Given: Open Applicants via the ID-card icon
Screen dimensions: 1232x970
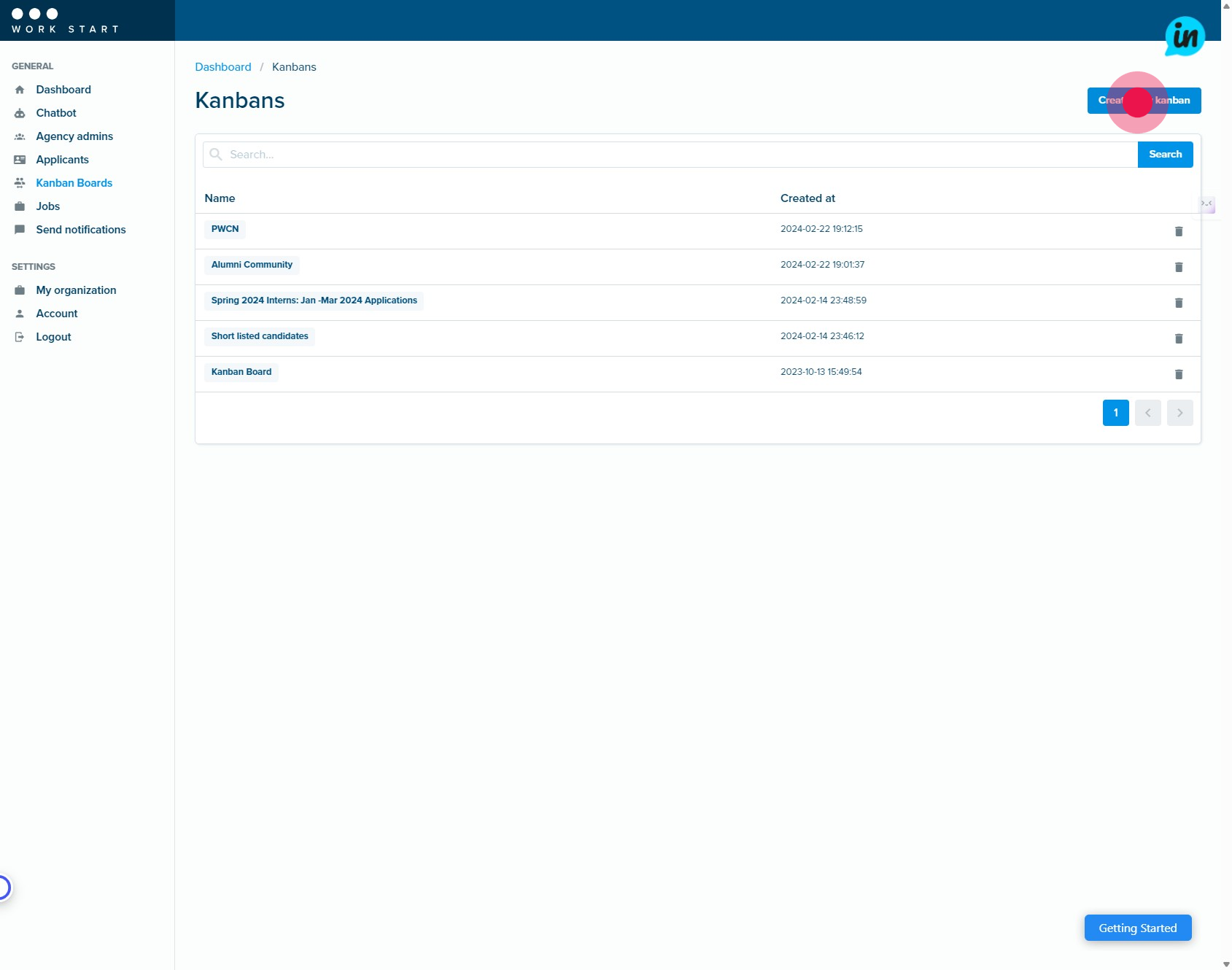Looking at the screenshot, I should point(19,160).
